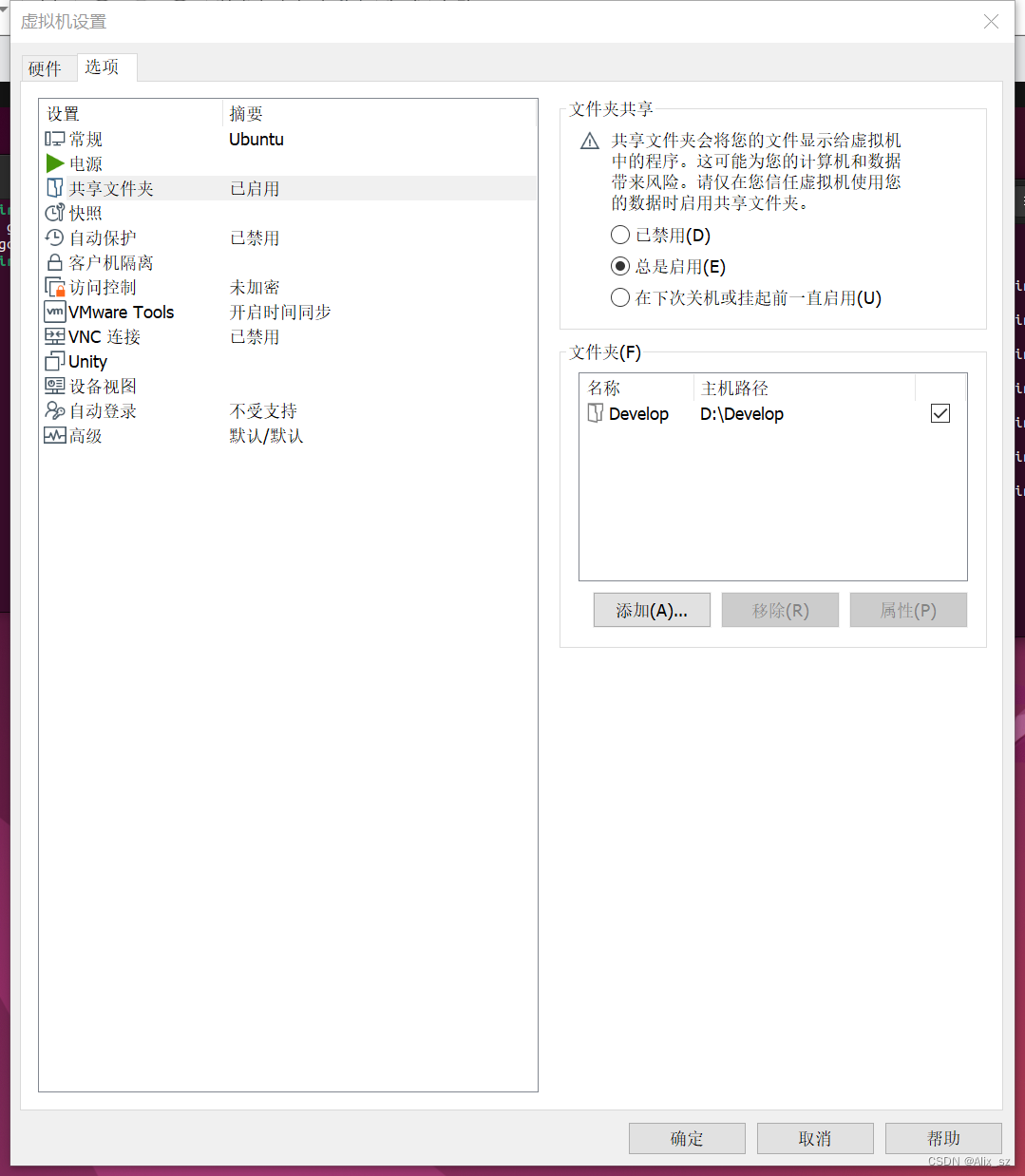Click the warning triangle icon

[590, 142]
